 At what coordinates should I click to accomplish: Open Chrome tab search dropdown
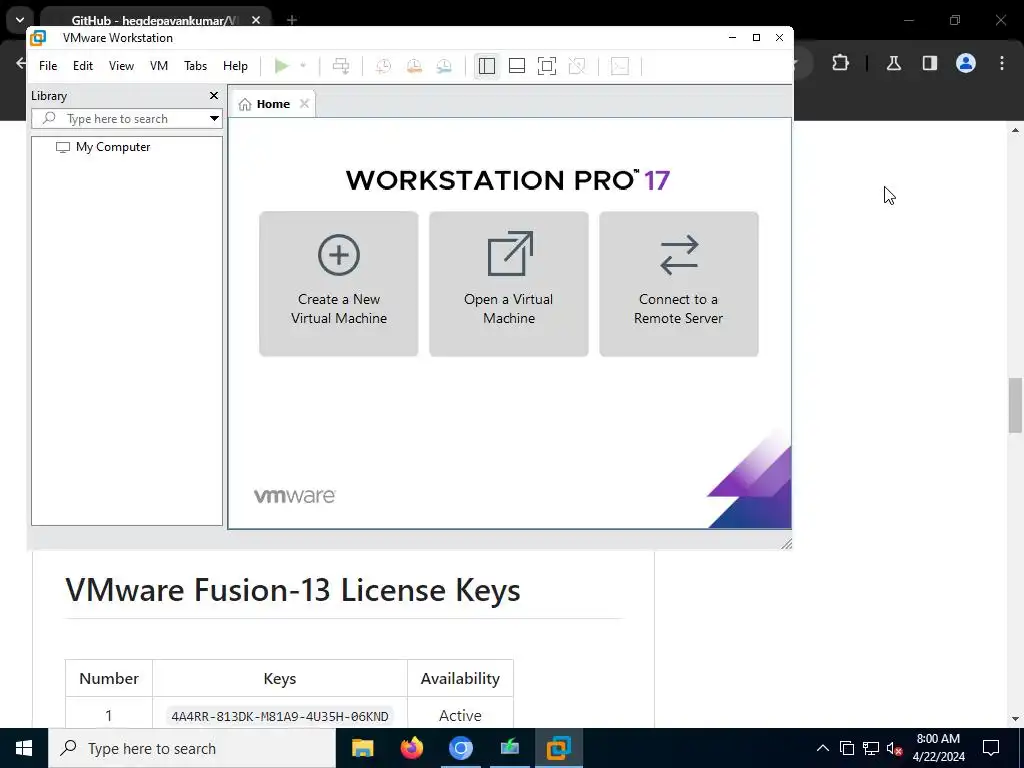pos(20,20)
